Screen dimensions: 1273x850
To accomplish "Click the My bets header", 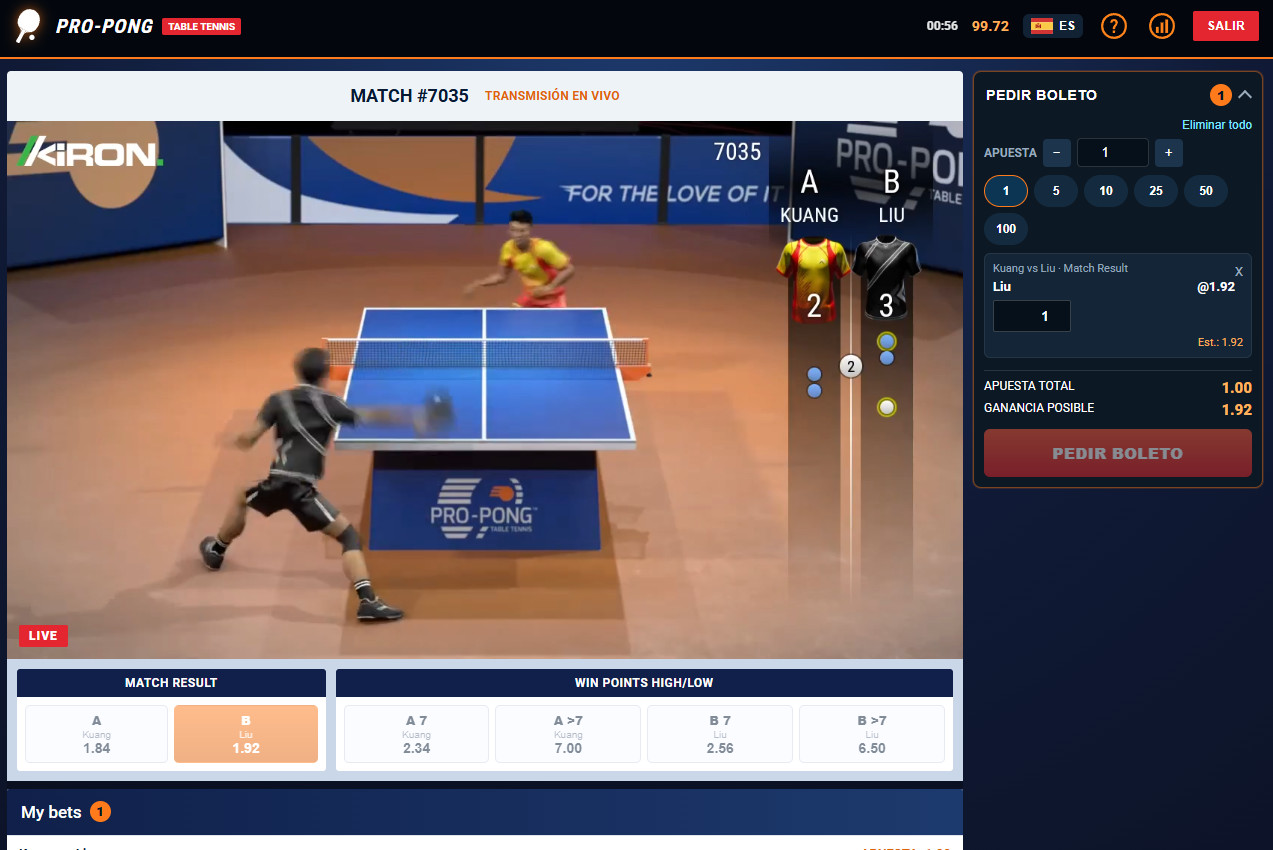I will pyautogui.click(x=485, y=812).
